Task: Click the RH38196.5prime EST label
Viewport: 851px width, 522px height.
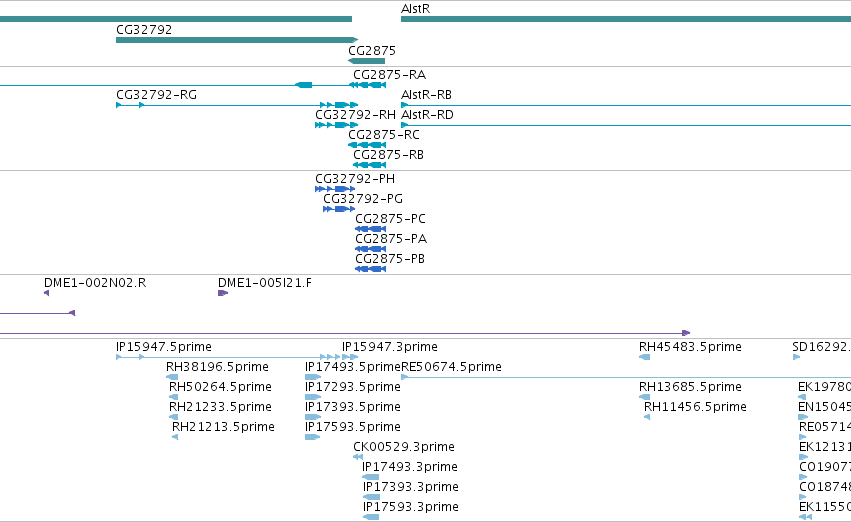Action: point(217,367)
